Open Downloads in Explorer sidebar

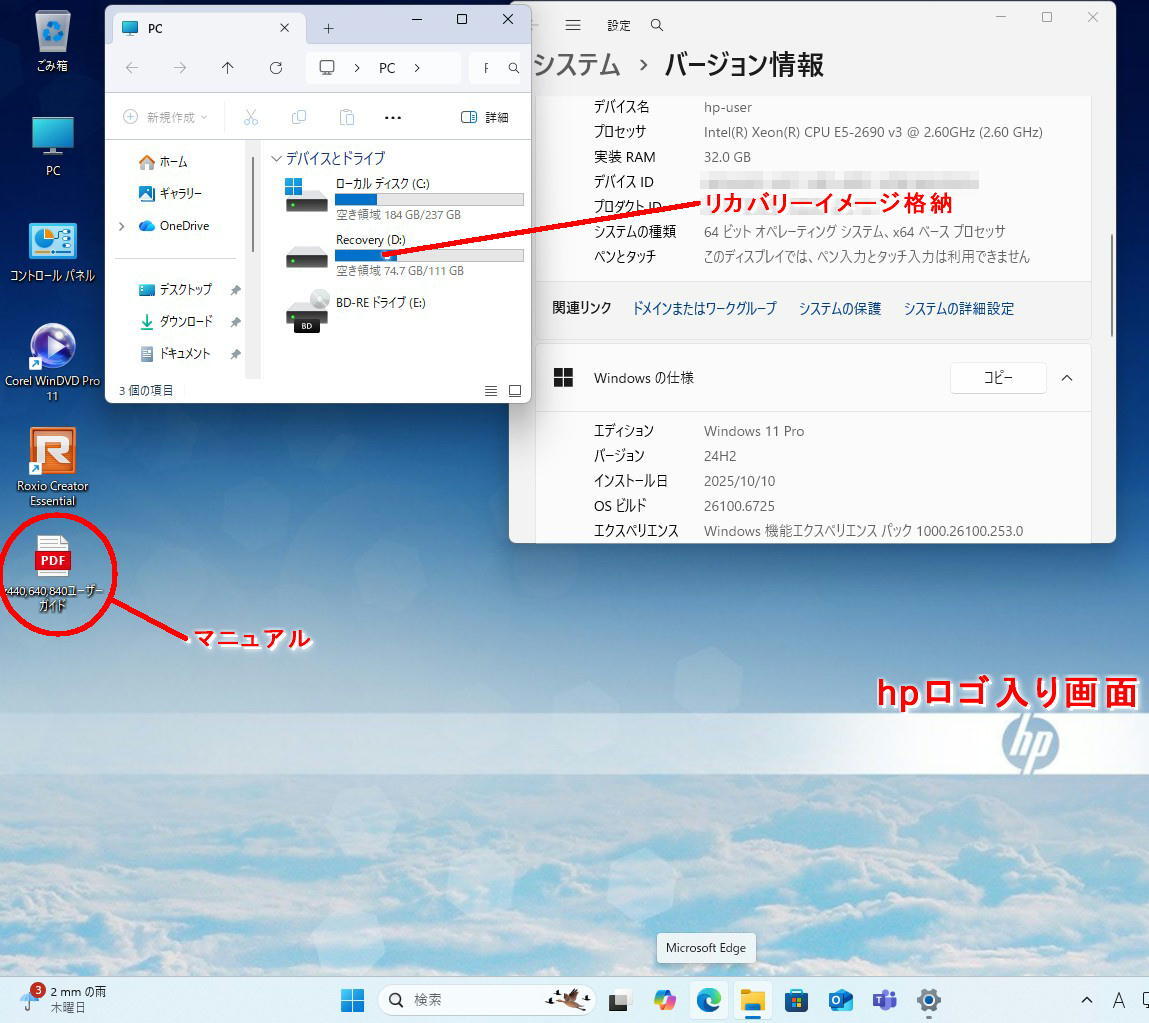point(176,321)
